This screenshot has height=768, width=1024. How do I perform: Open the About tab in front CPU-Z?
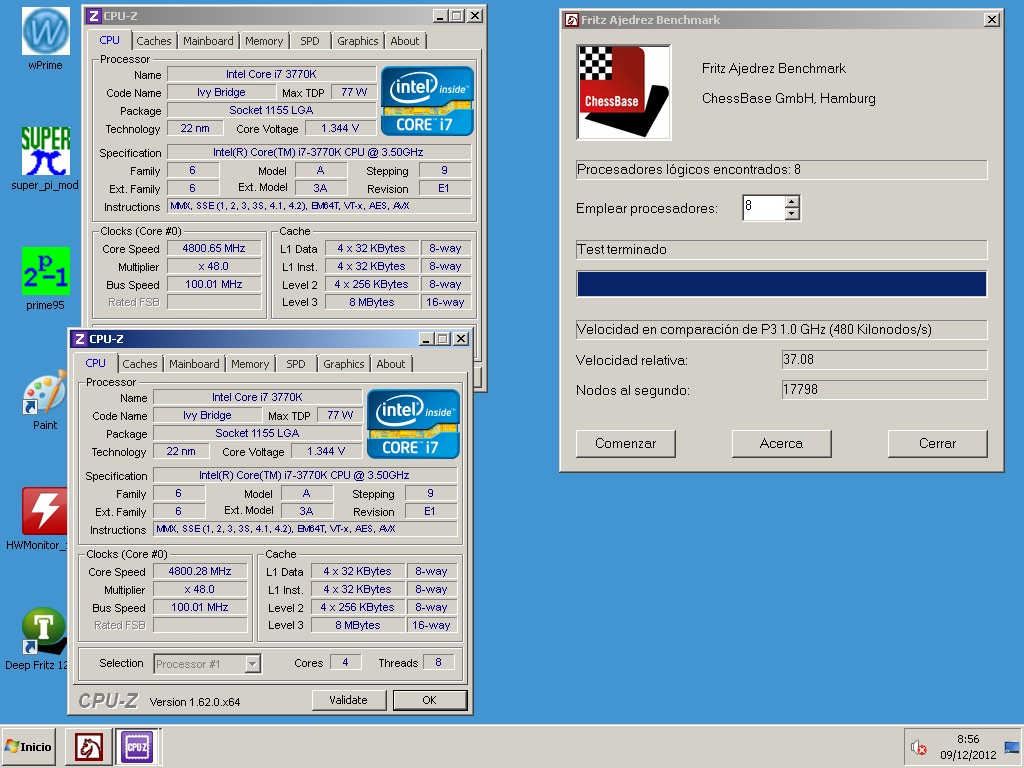click(x=391, y=364)
